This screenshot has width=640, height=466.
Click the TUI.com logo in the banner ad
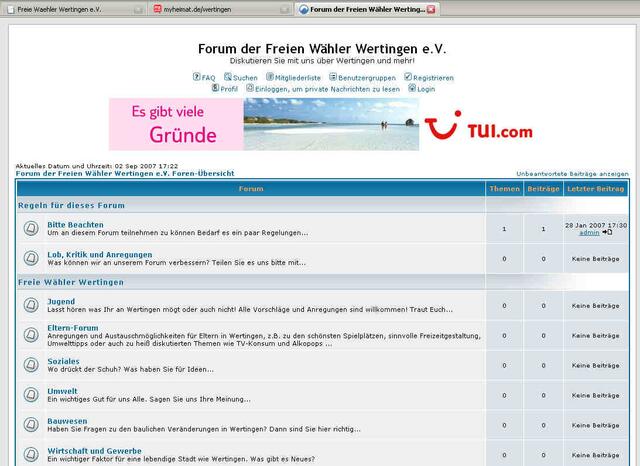click(x=478, y=125)
